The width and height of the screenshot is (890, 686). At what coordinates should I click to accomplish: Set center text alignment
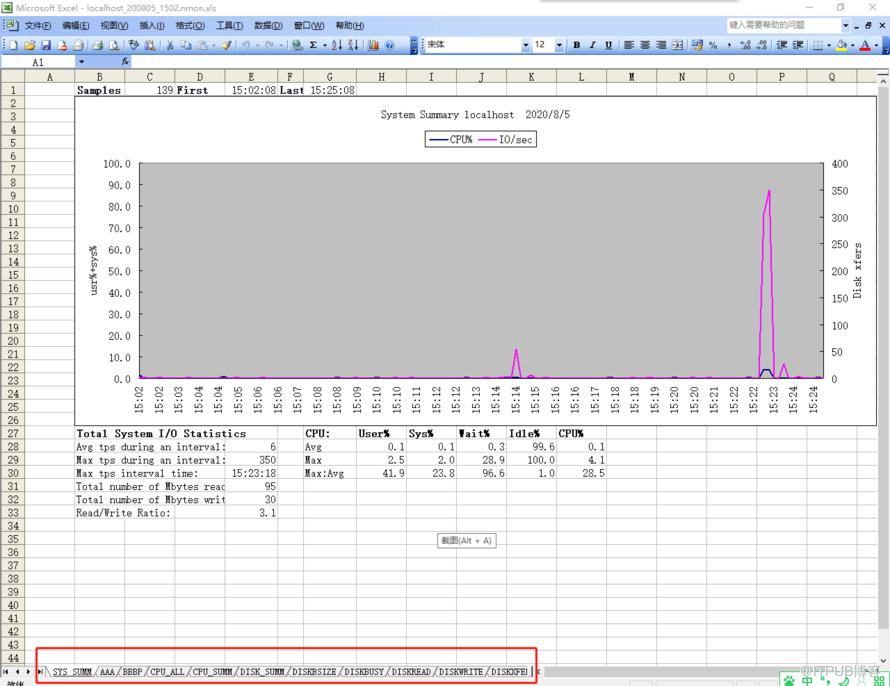pyautogui.click(x=645, y=45)
